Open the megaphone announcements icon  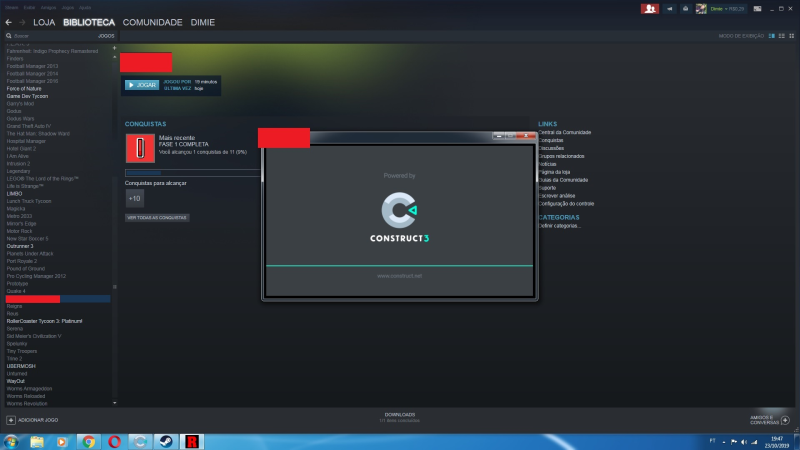click(x=669, y=9)
